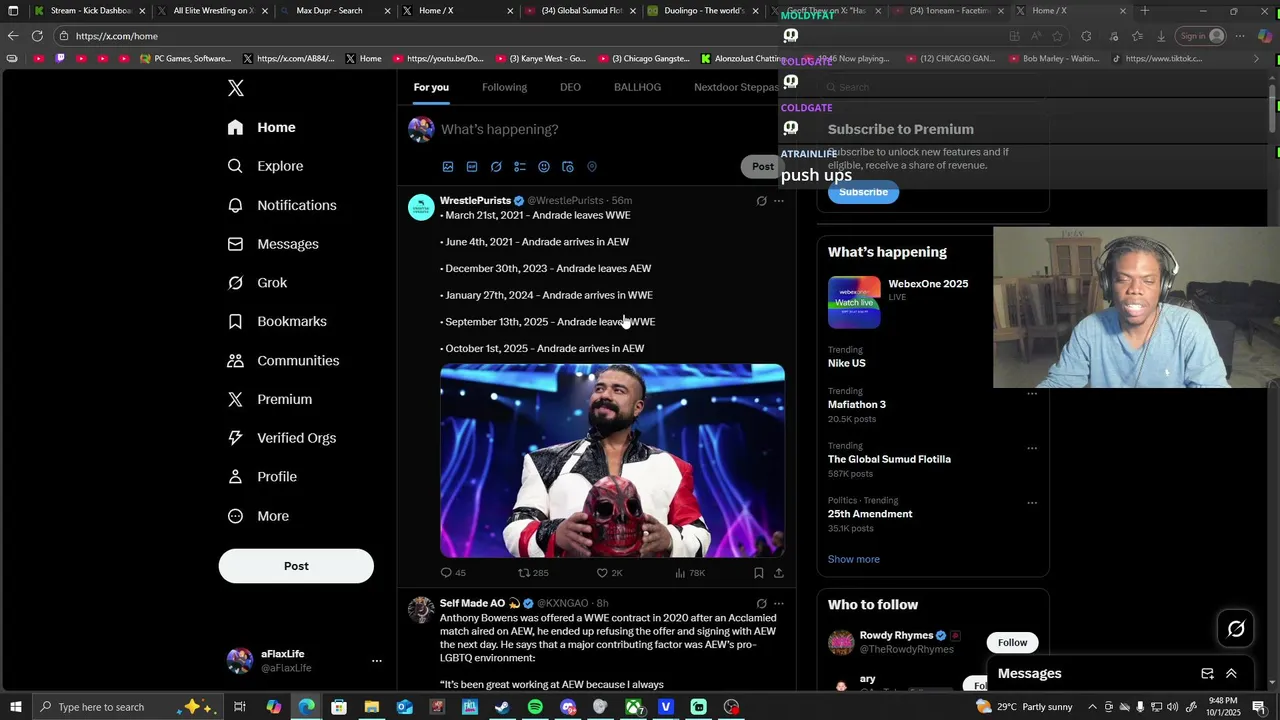Compose a new message in Messages panel
1280x720 pixels.
(1207, 674)
